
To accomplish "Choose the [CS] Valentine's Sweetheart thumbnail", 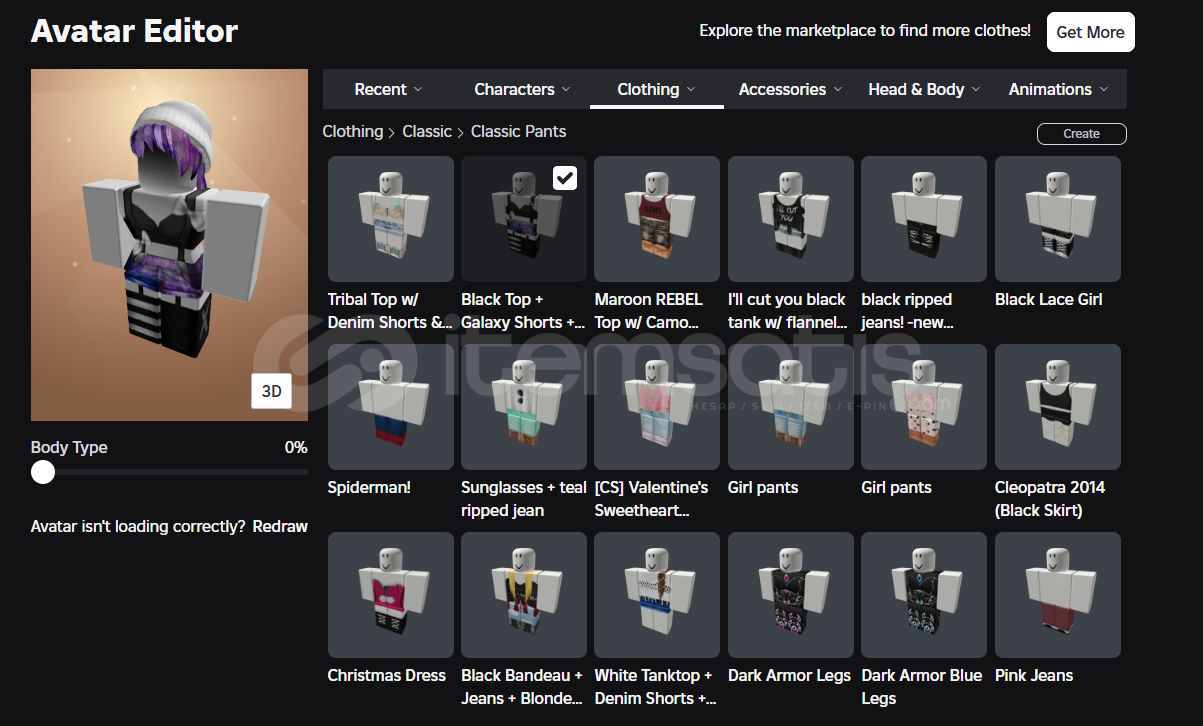I will pos(657,407).
